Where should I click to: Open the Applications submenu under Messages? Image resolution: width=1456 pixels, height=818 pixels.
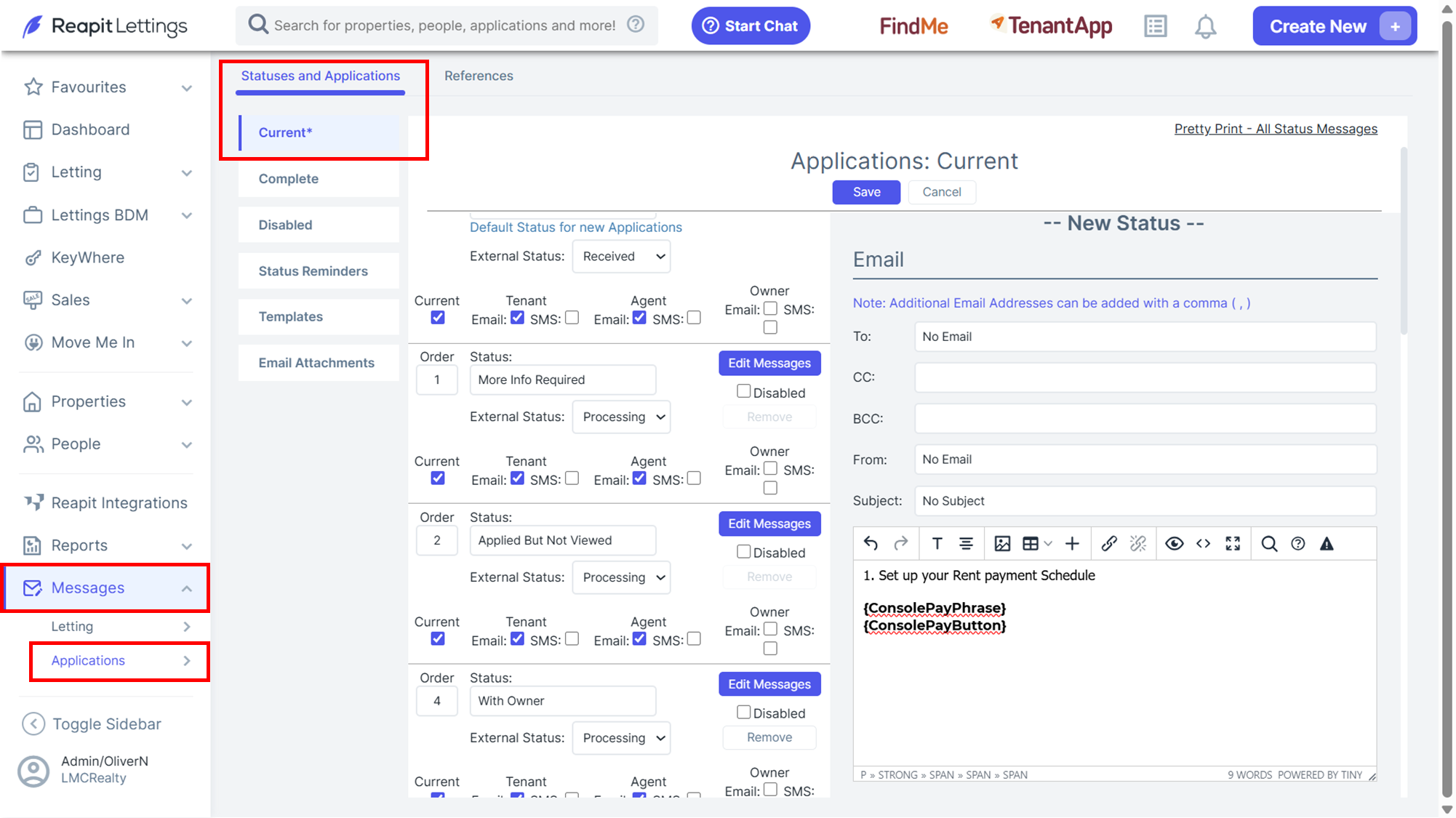(120, 661)
